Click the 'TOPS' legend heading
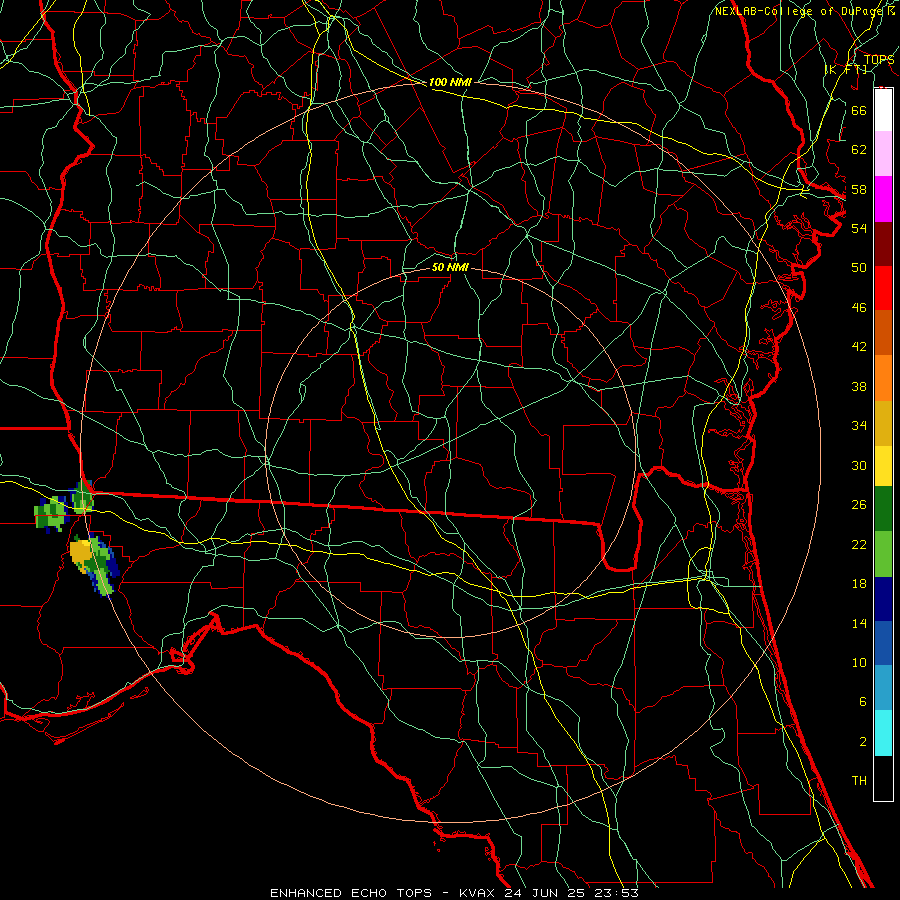 tap(879, 60)
